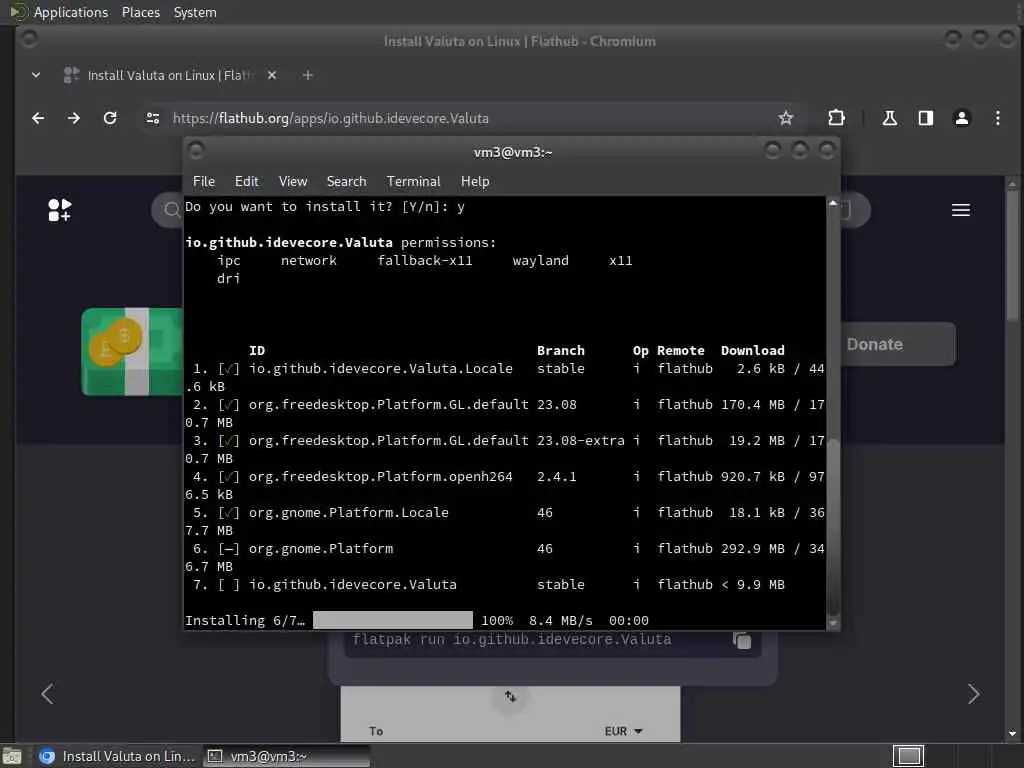The height and width of the screenshot is (768, 1024).
Task: Reload the Flathub page
Action: pos(110,118)
